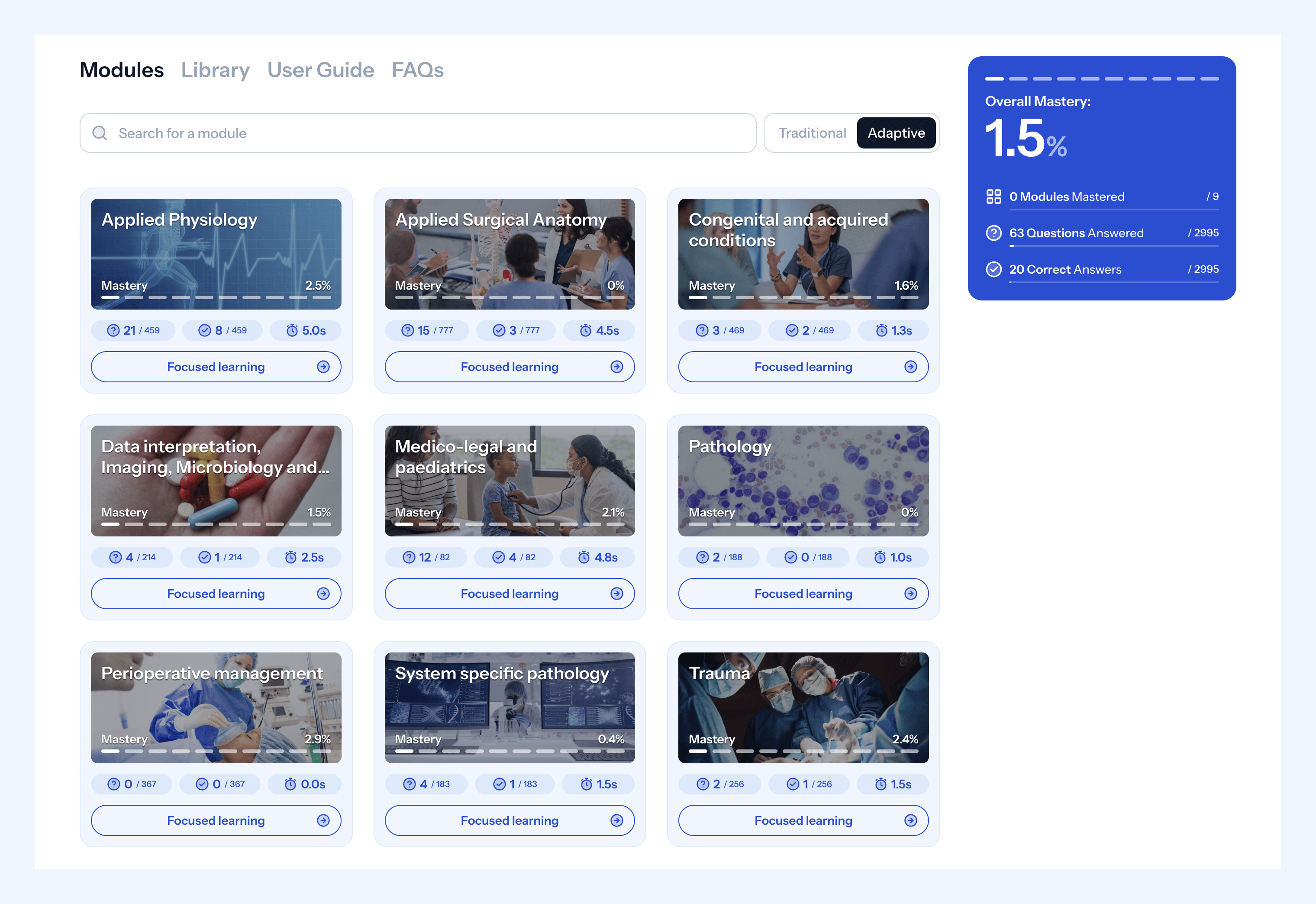Click arrow icon on Applied Physiology Focused learning

(x=323, y=367)
